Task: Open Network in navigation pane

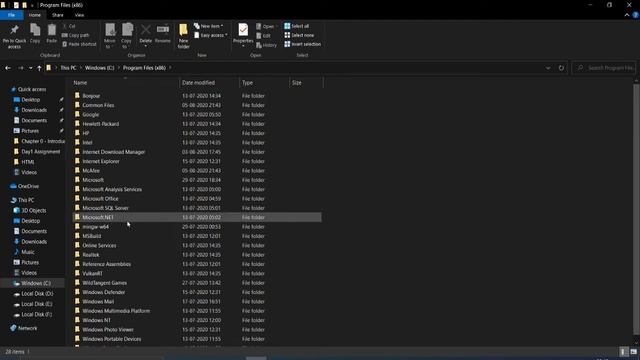Action: pyautogui.click(x=27, y=328)
